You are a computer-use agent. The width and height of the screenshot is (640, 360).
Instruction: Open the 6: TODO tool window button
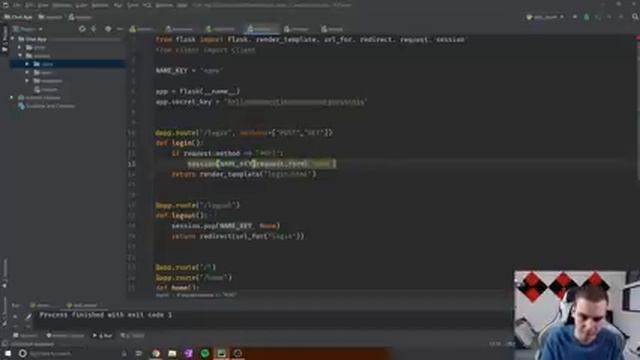click(133, 336)
